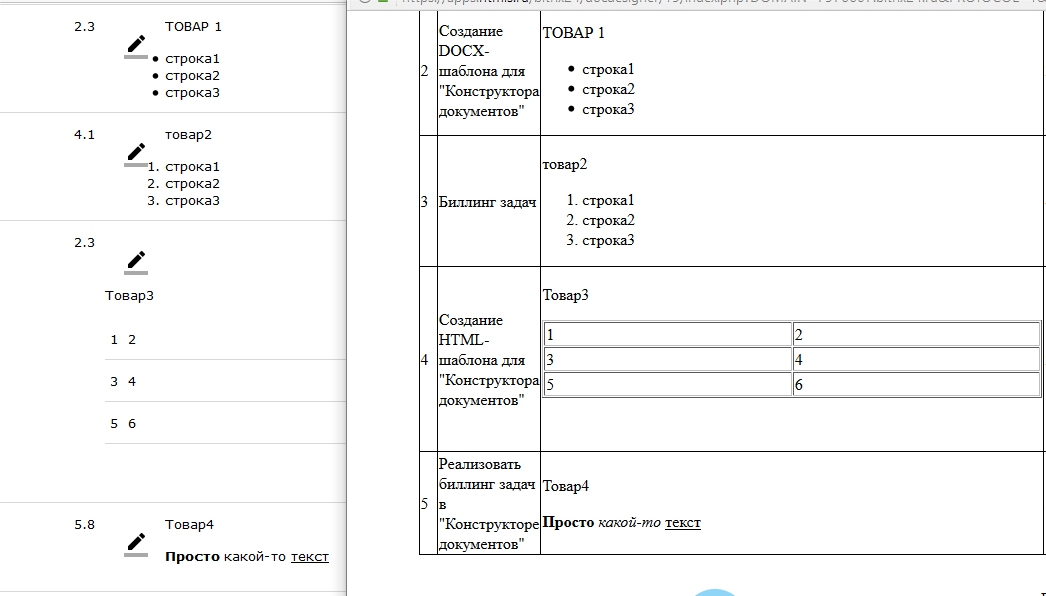Image resolution: width=1046 pixels, height=596 pixels.
Task: Click underlined 'текст' in the document preview table
Action: click(683, 522)
